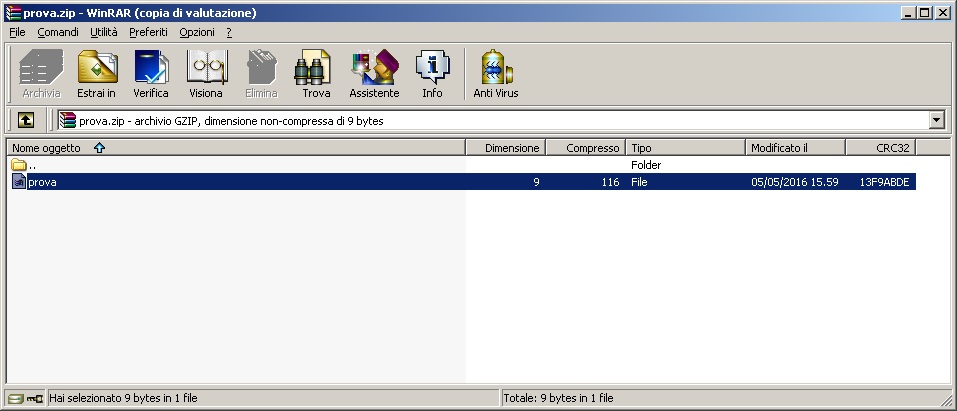957x411 pixels.
Task: Click the Estrai in toolbar icon
Action: 96,74
